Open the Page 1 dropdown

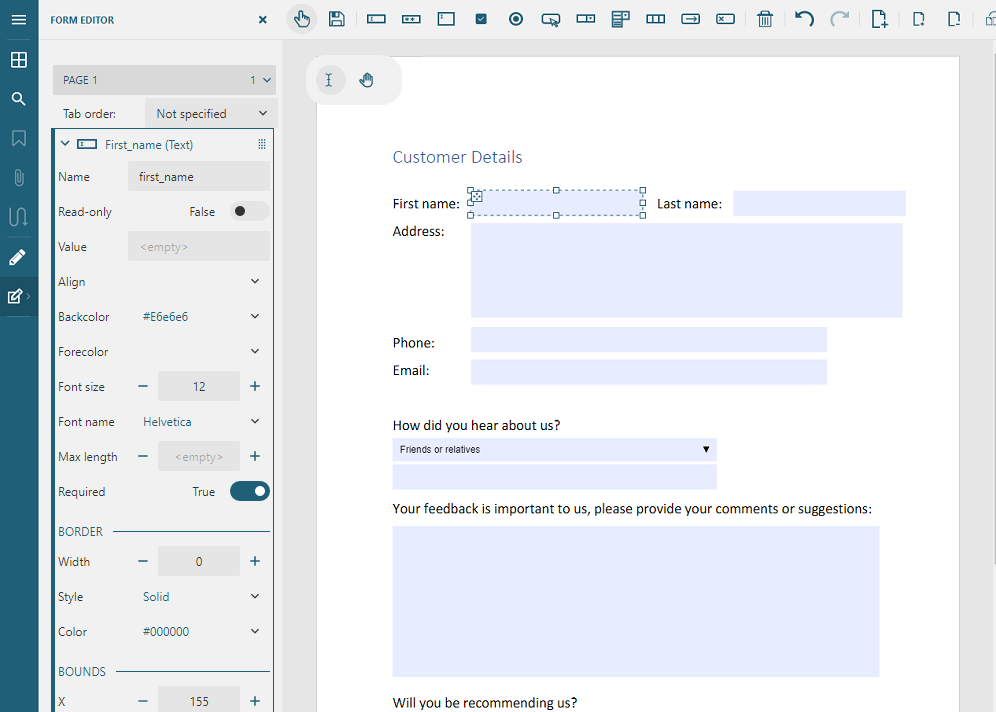click(164, 80)
